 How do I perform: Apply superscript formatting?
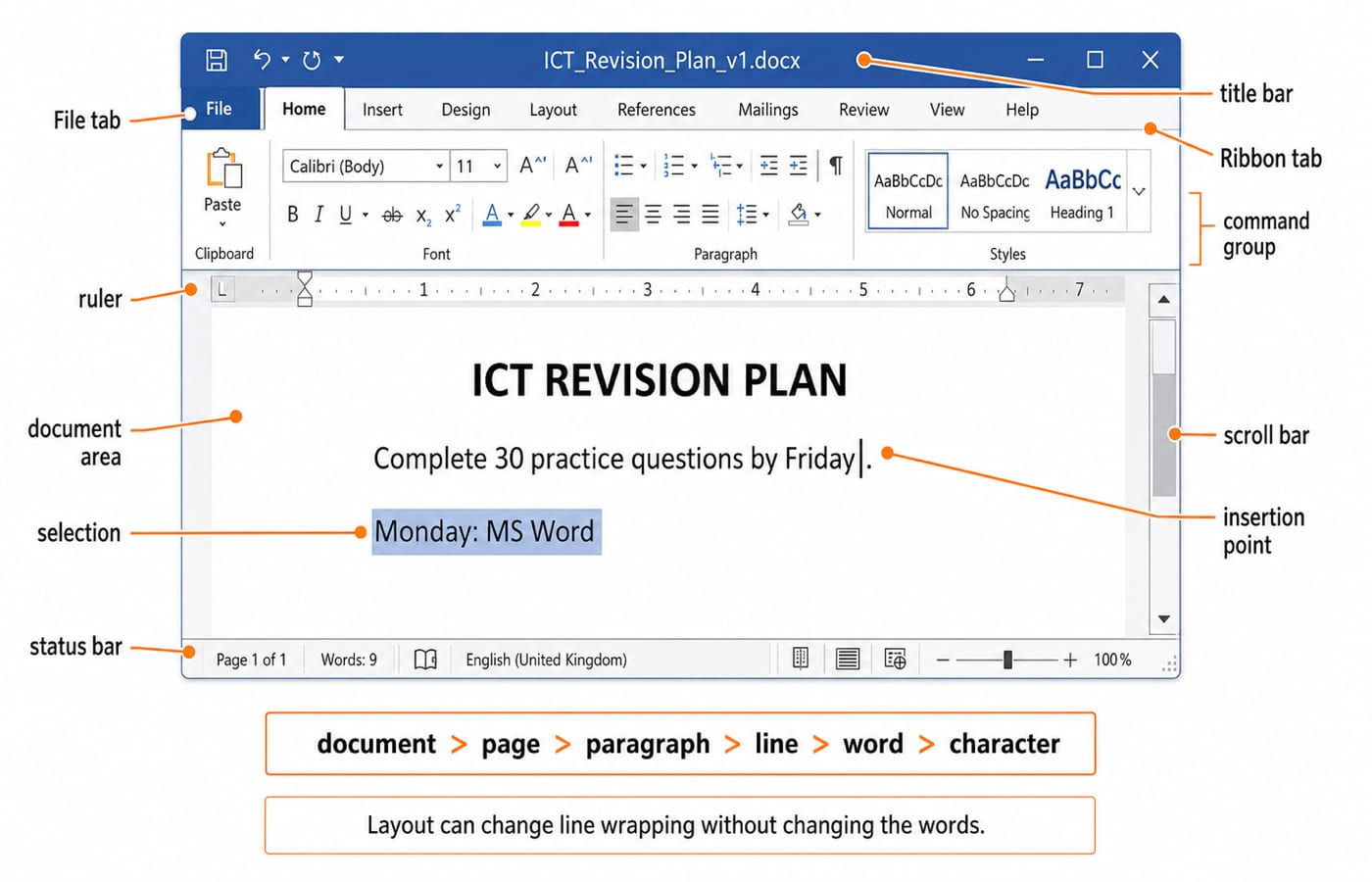pos(453,215)
